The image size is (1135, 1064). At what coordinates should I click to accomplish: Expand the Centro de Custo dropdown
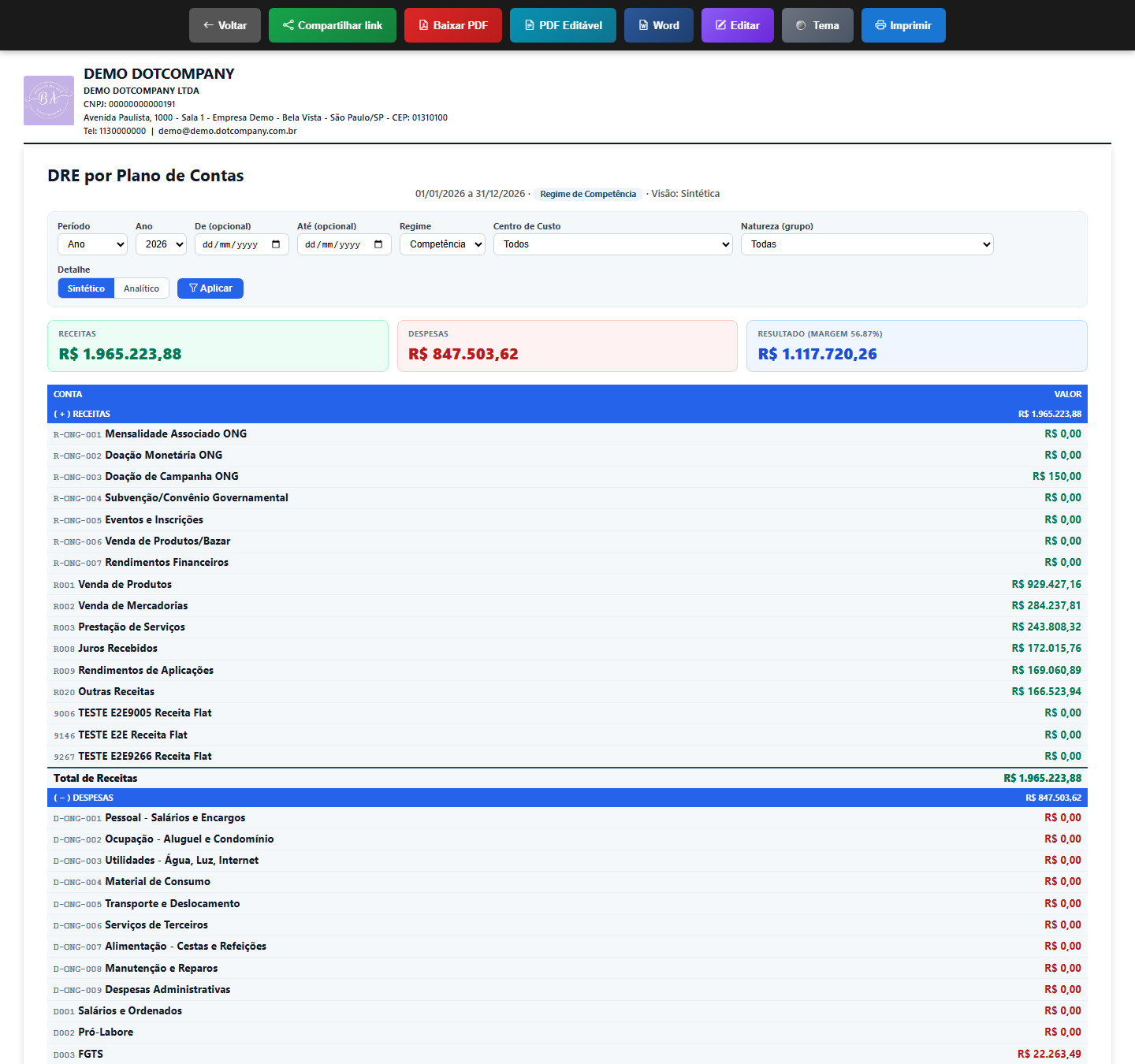pyautogui.click(x=613, y=244)
